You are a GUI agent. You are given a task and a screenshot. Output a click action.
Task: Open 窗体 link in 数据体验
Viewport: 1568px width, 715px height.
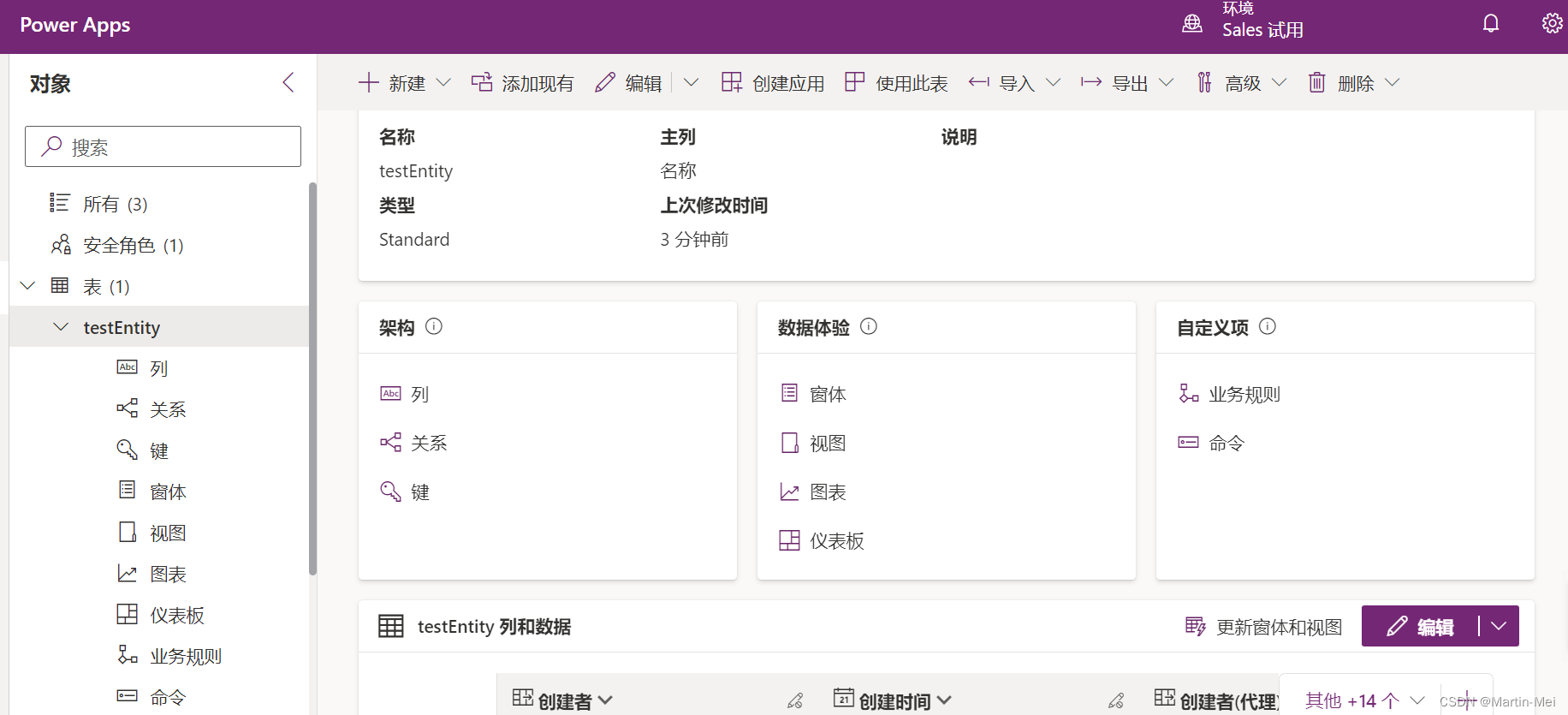pos(828,394)
